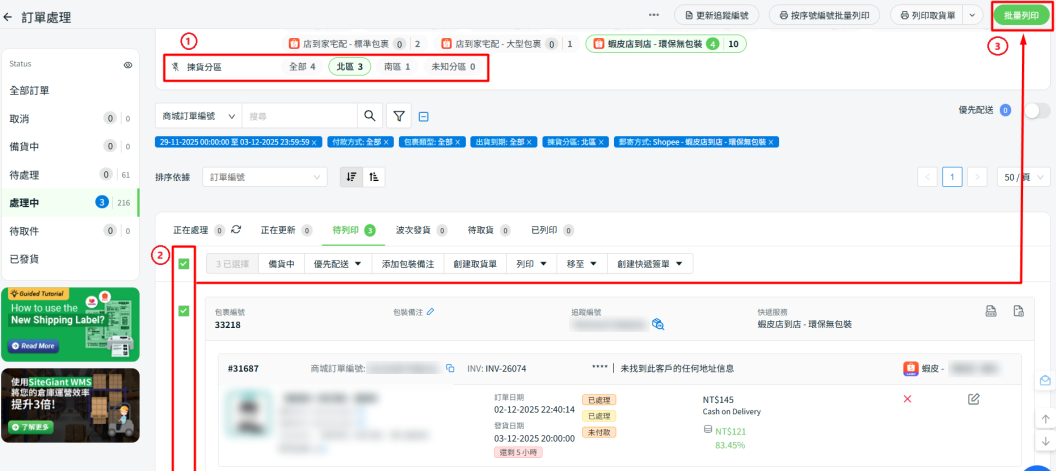
Task: Uncheck the select-all orders checkbox
Action: 184,264
